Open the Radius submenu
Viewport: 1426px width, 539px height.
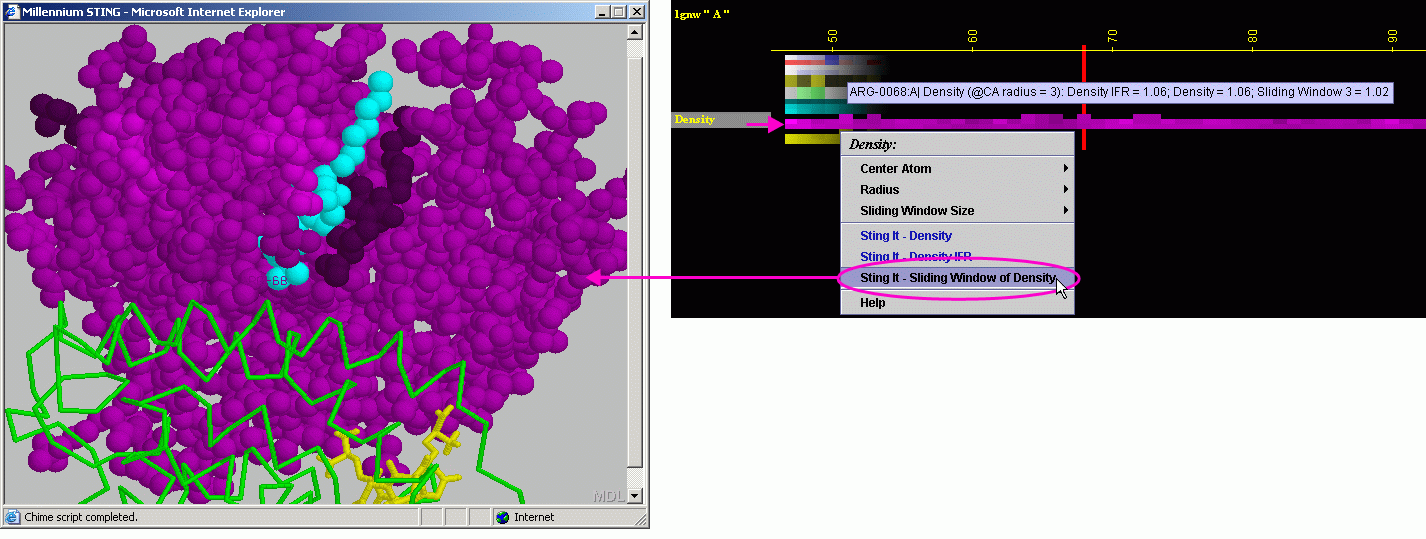pos(957,190)
